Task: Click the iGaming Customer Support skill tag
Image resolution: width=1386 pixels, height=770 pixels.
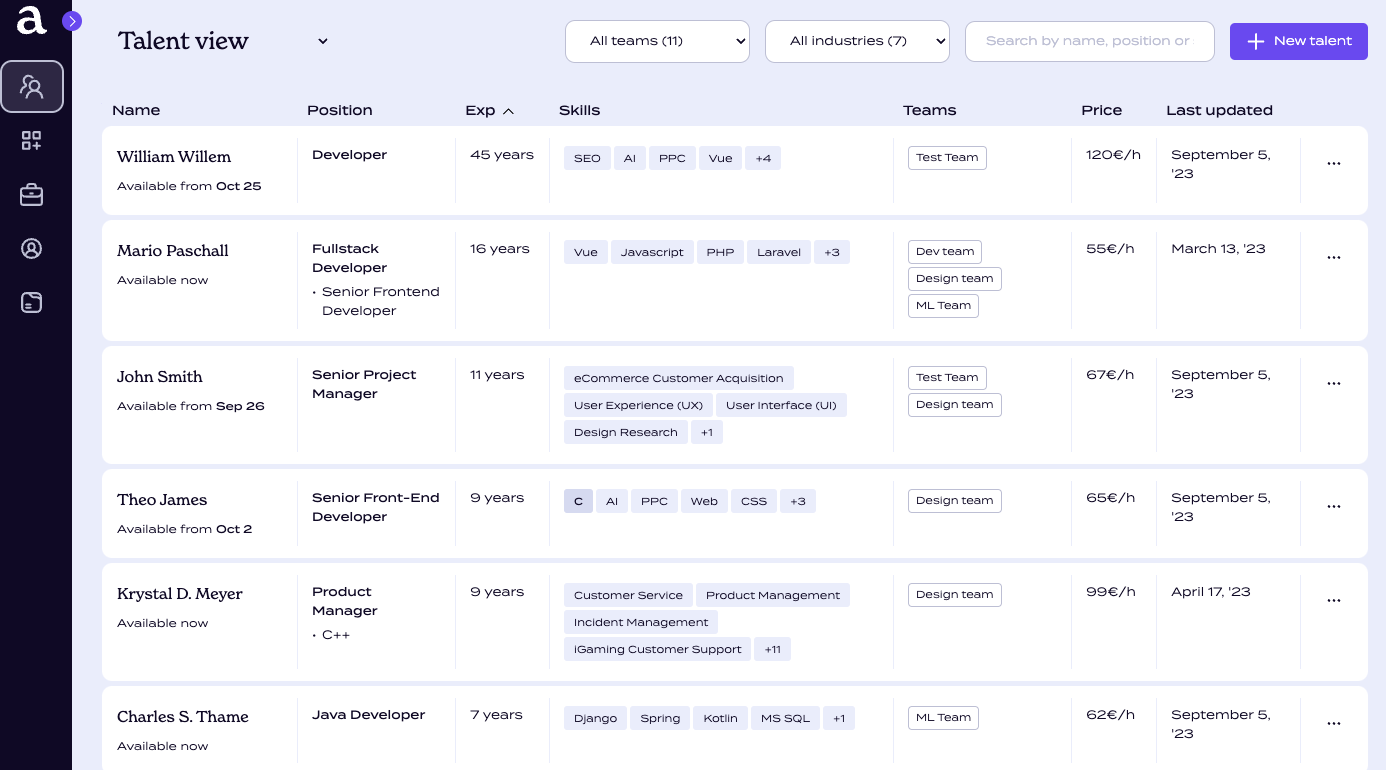Action: click(x=657, y=649)
